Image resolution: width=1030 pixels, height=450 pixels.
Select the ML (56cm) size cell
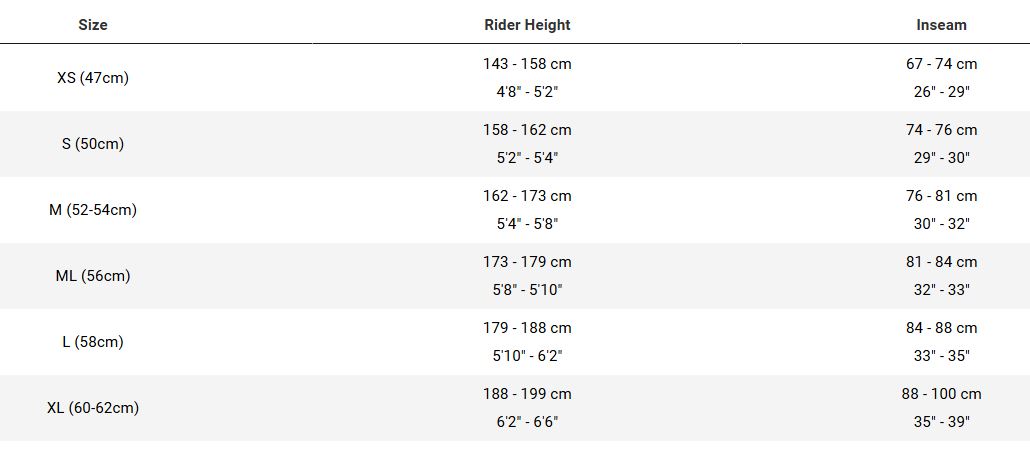click(93, 276)
